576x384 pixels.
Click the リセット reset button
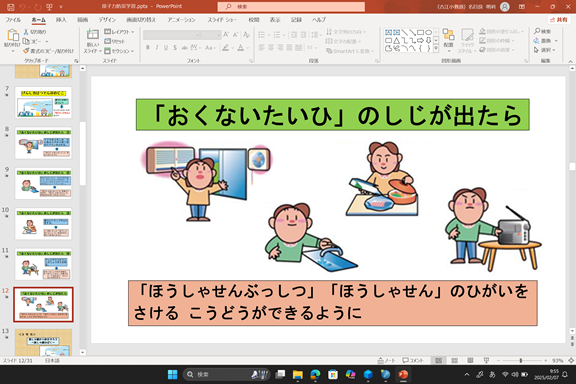(x=115, y=42)
